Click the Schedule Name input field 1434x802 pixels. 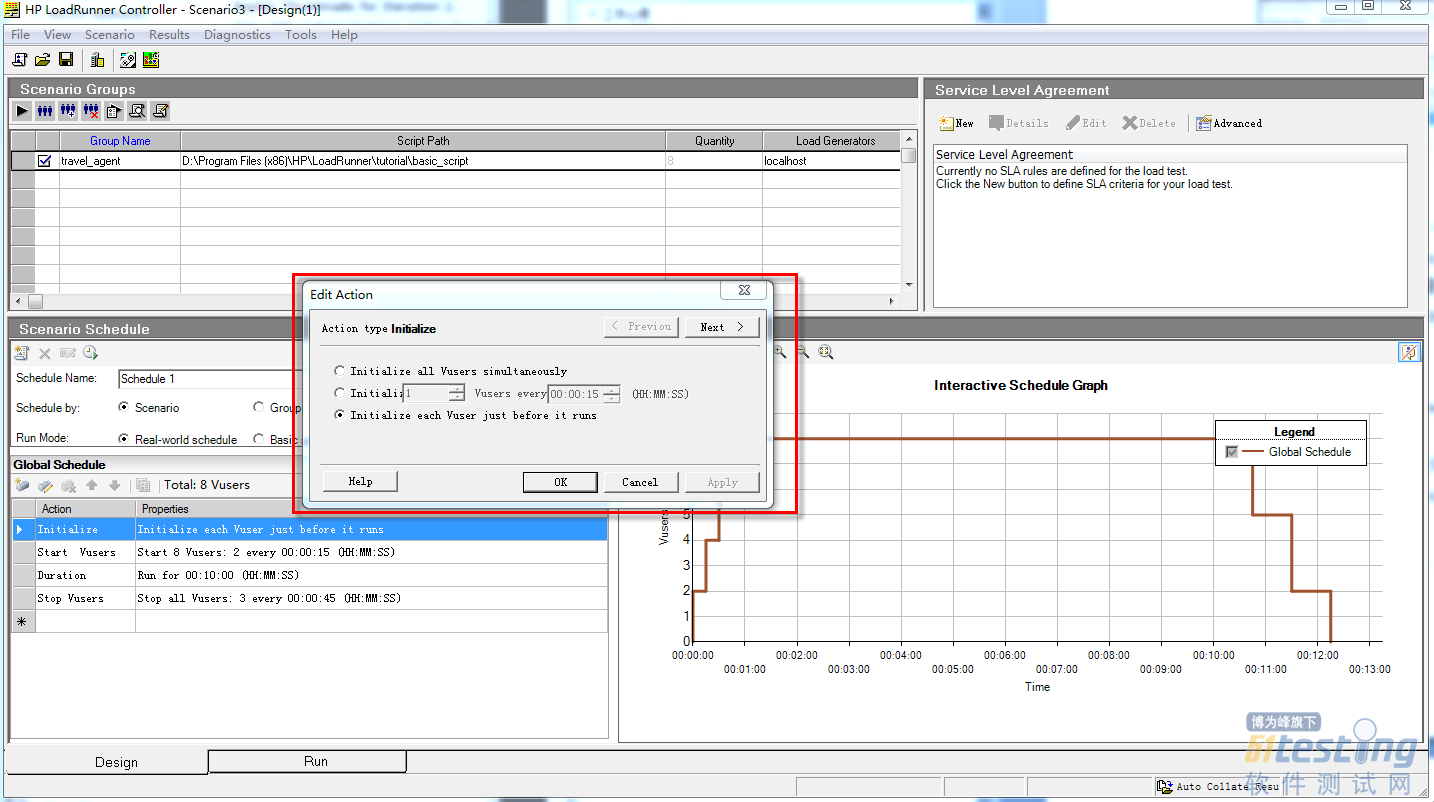[210, 379]
